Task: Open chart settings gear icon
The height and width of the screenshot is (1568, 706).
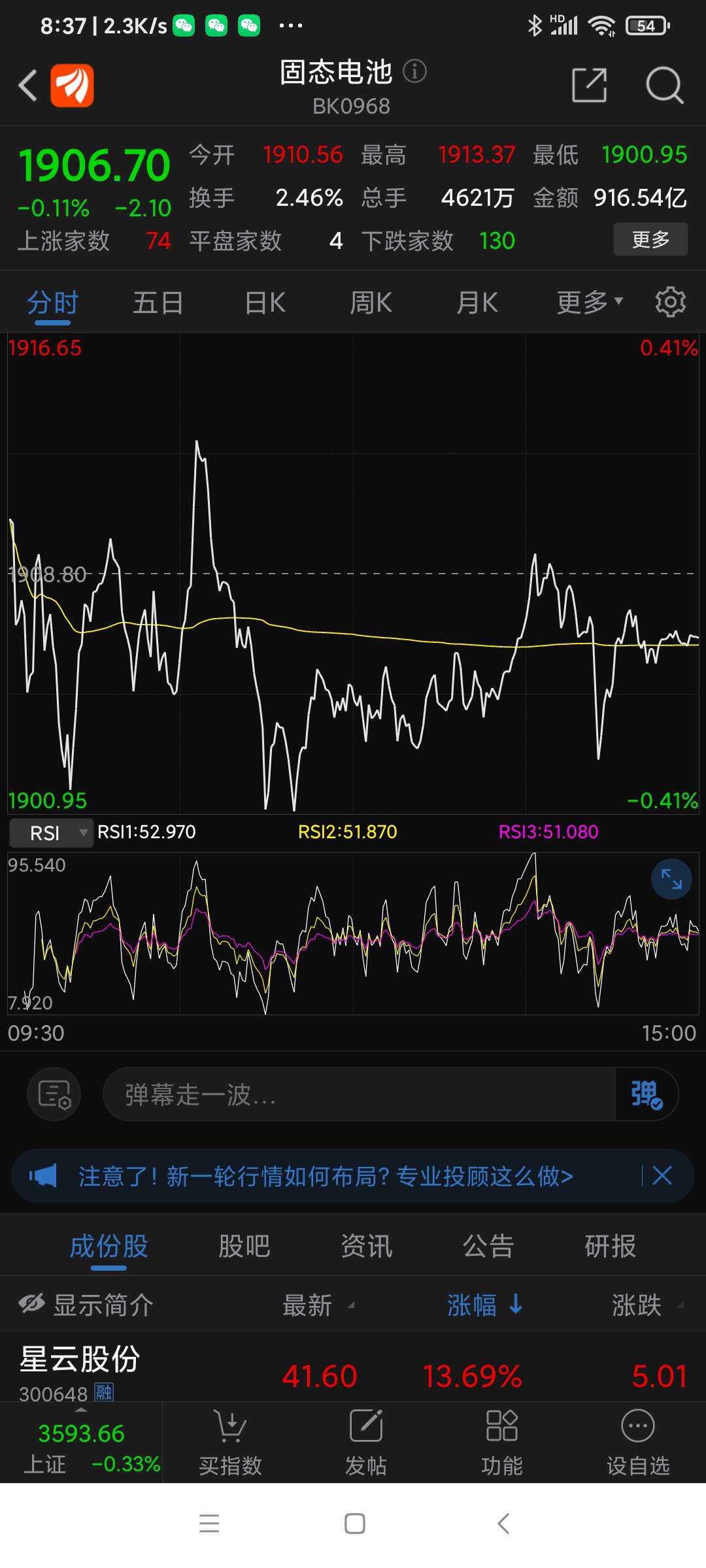Action: click(671, 302)
